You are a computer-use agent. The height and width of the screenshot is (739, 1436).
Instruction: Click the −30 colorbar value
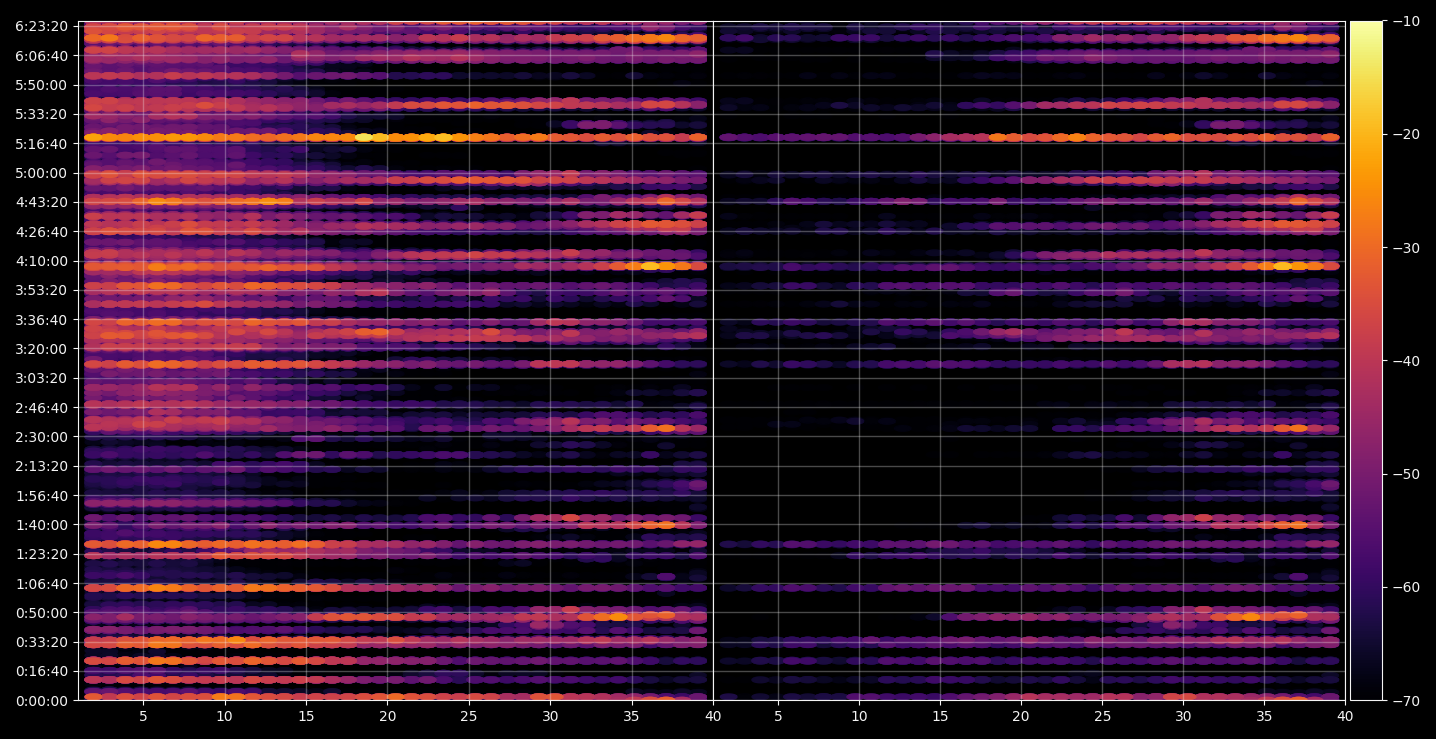pos(1406,247)
